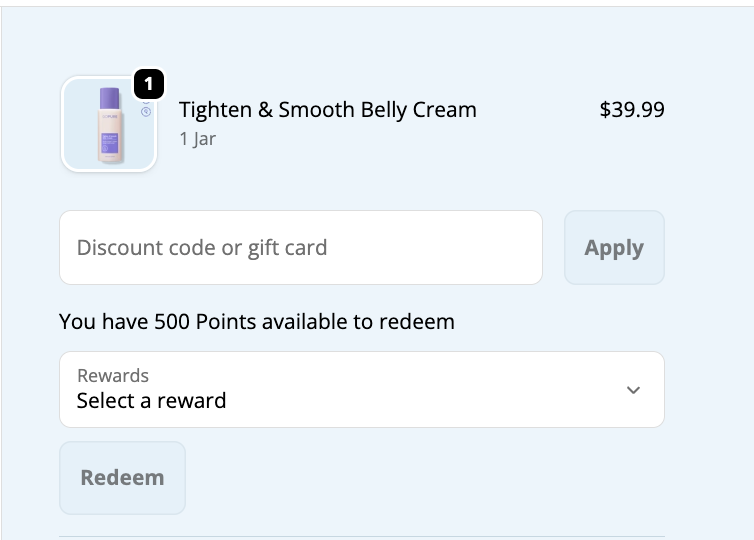Click the word redeem in points message
754x540 pixels.
419,322
